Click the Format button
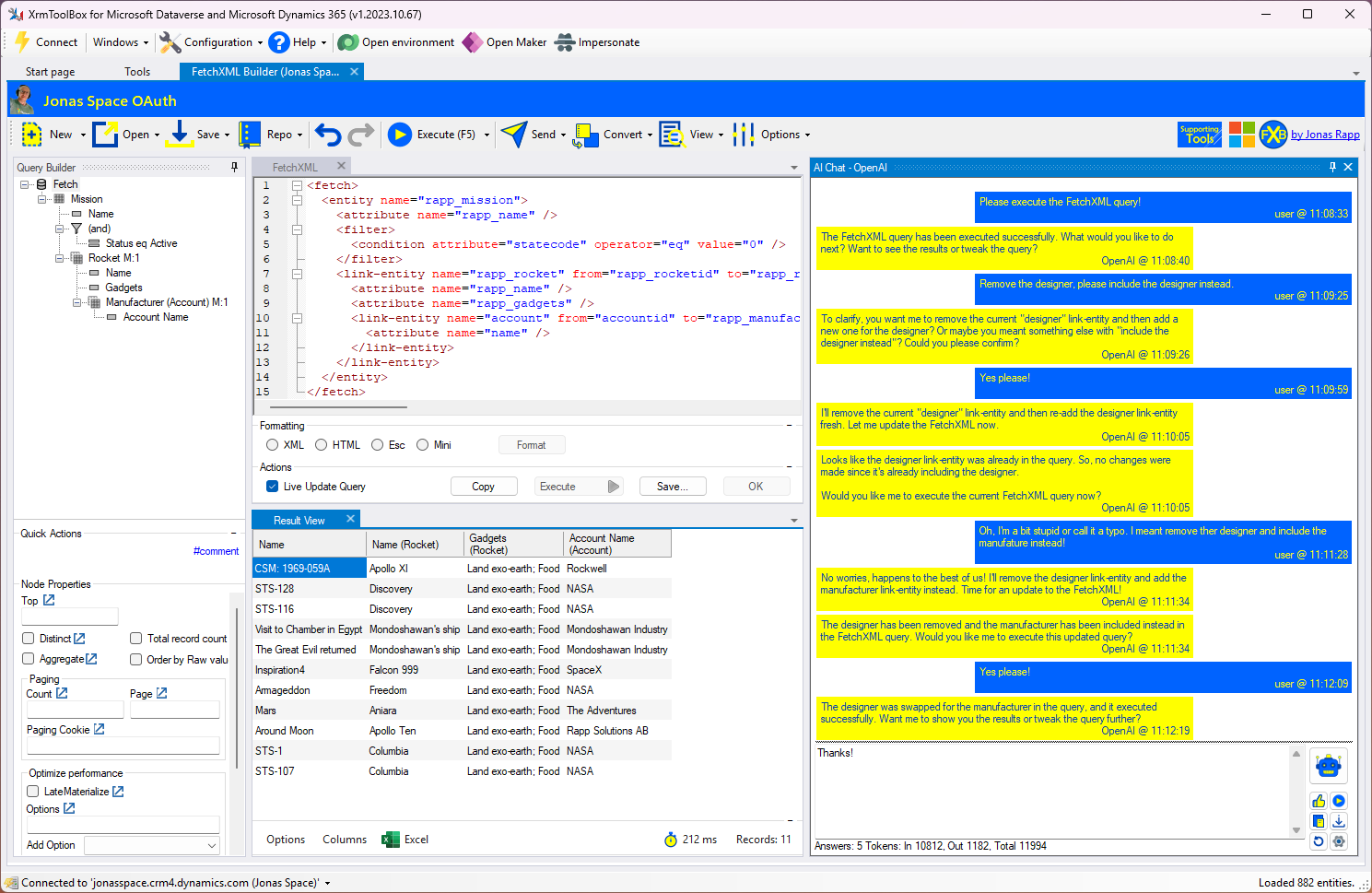 point(532,445)
